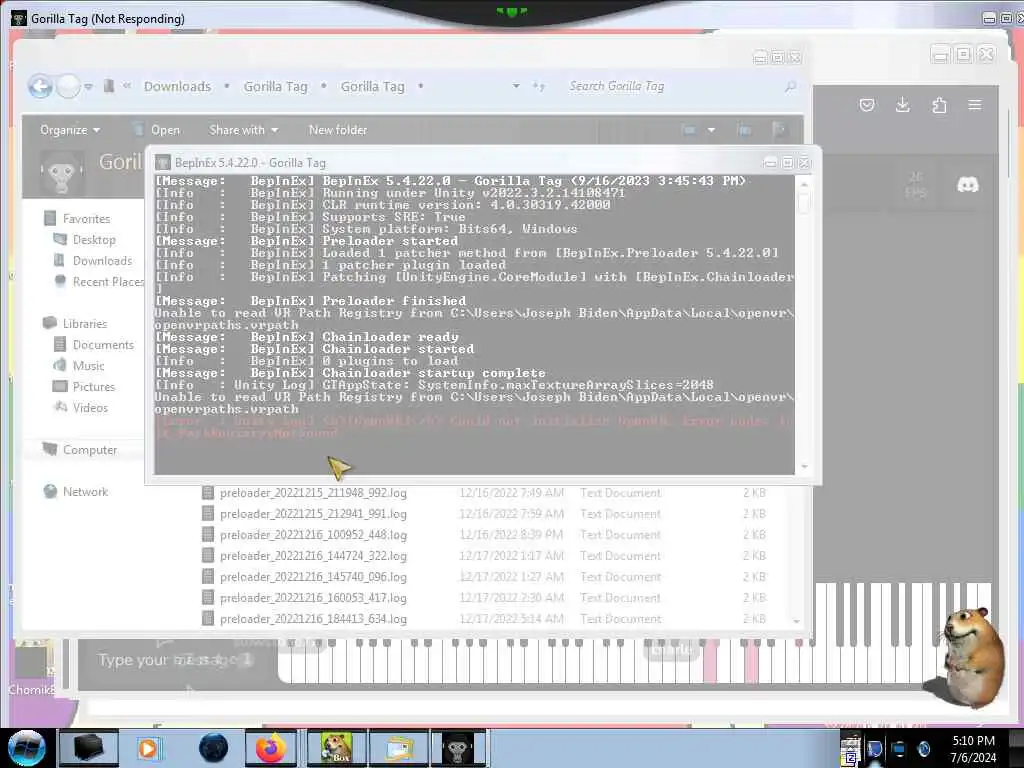Toggle the preview pane icon
This screenshot has height=768, width=1024.
click(744, 130)
